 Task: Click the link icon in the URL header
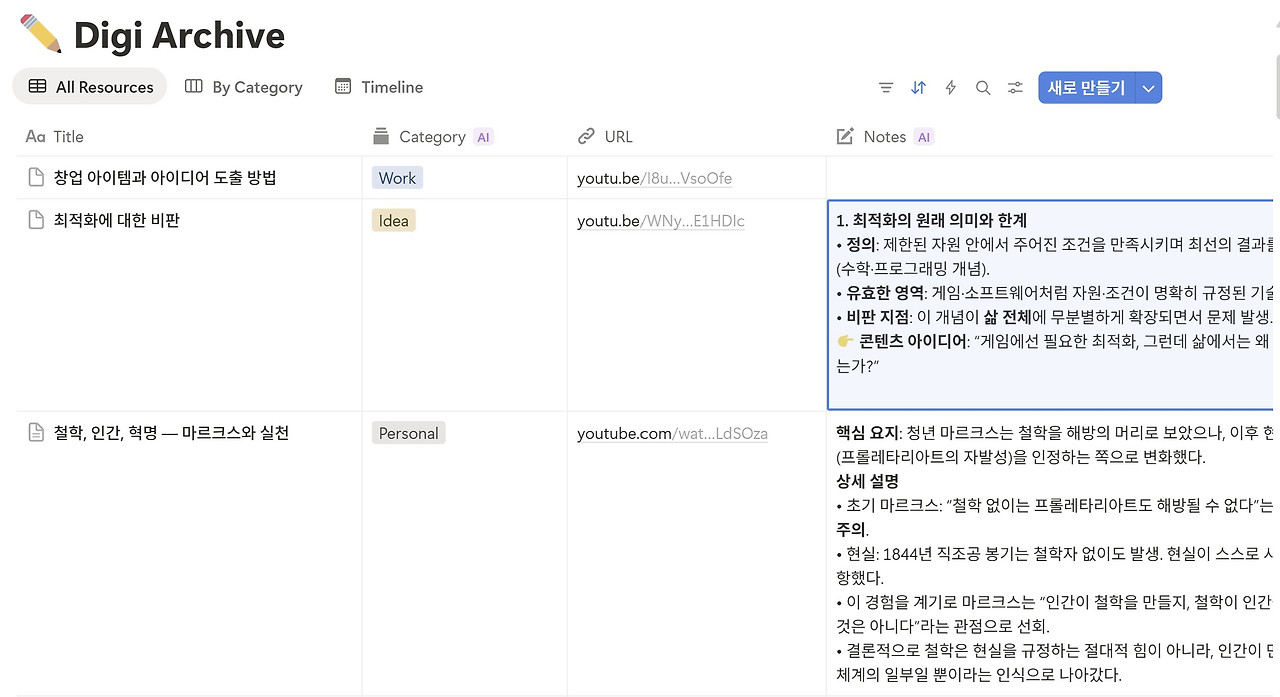tap(584, 136)
